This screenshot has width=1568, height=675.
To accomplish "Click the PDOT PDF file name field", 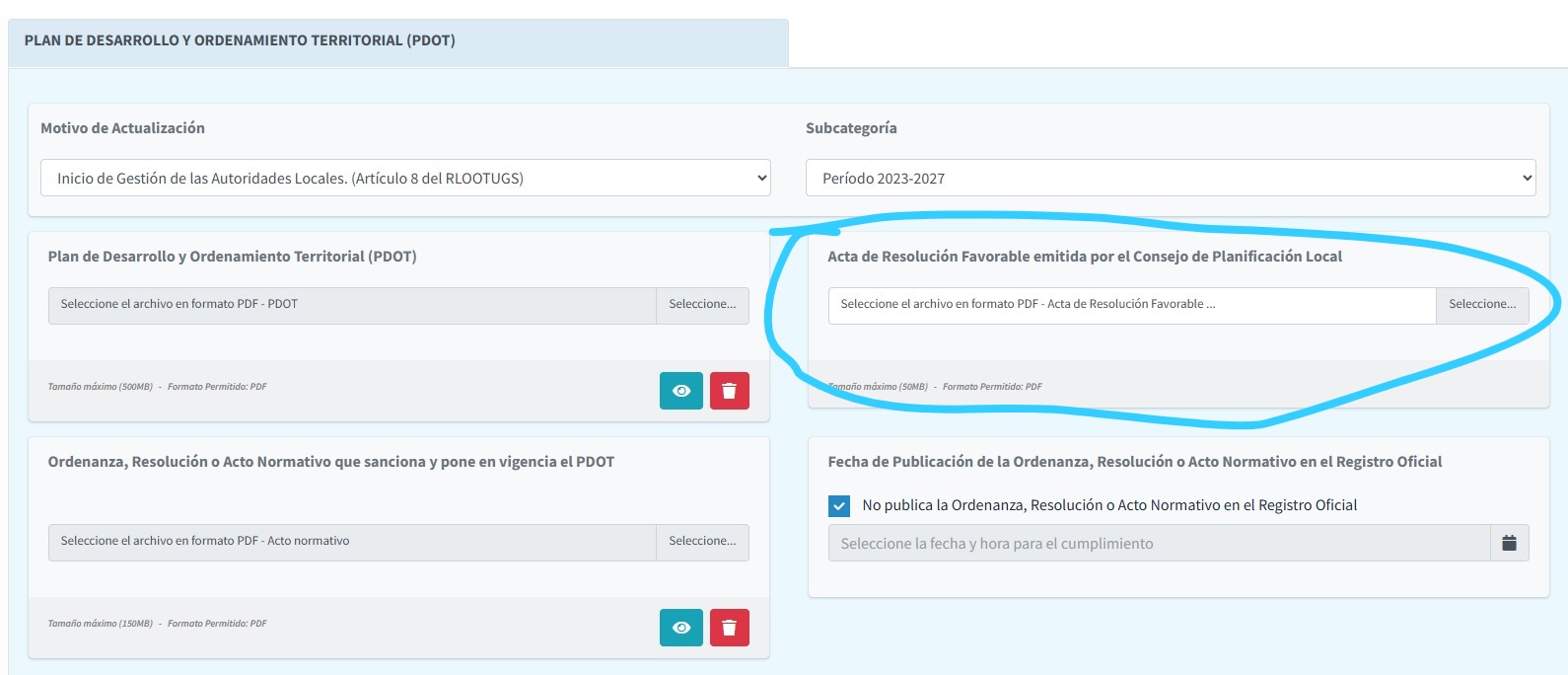I will [x=352, y=305].
